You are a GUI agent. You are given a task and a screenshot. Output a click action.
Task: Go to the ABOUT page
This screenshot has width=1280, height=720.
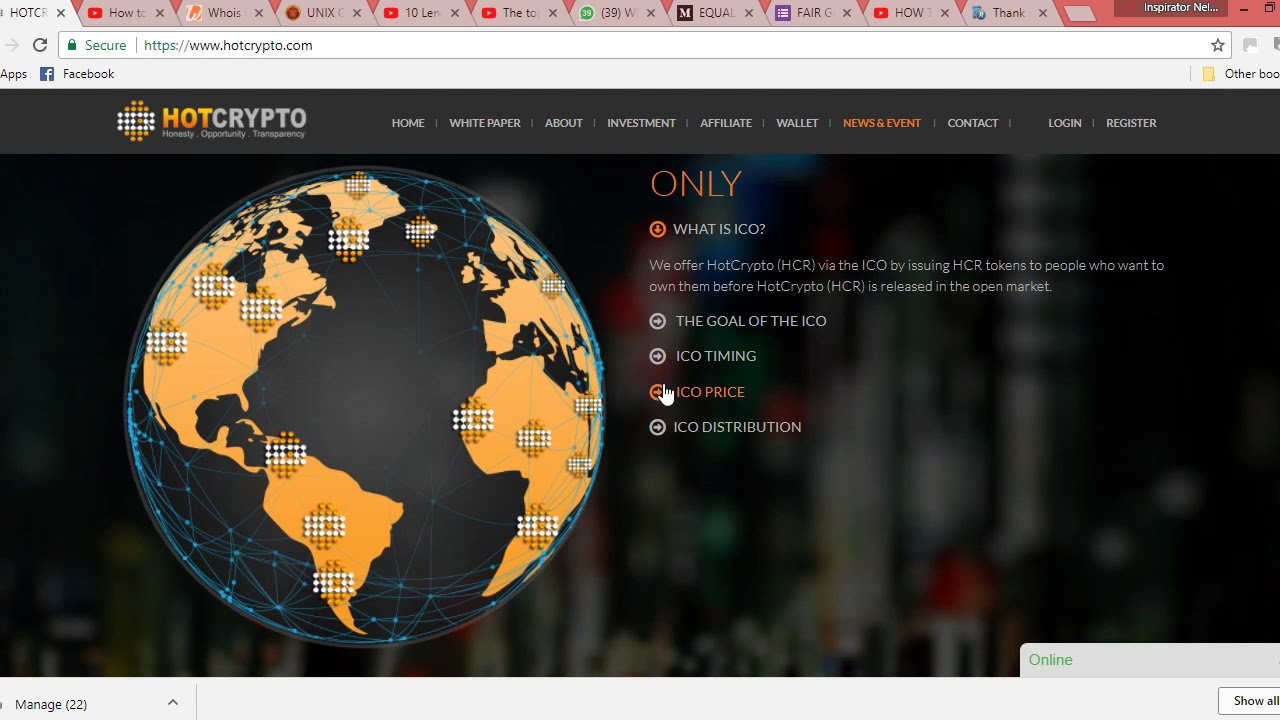564,123
